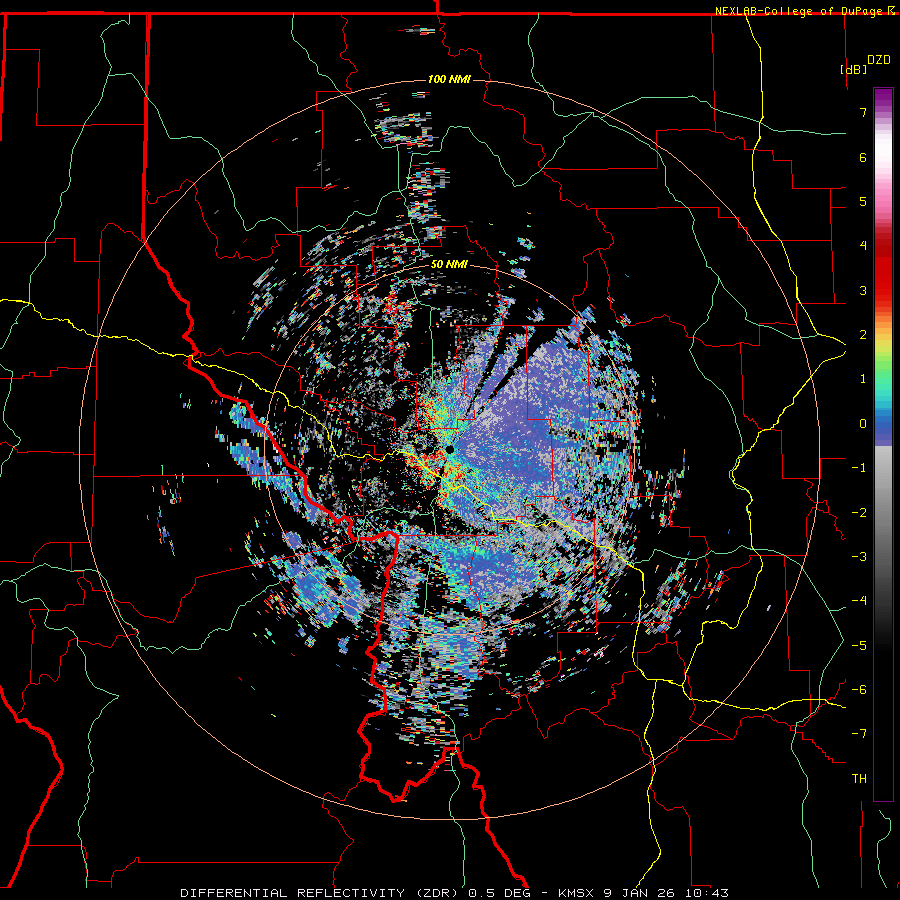Click the -1 value on color scale
Viewport: 900px width, 900px height.
click(859, 468)
